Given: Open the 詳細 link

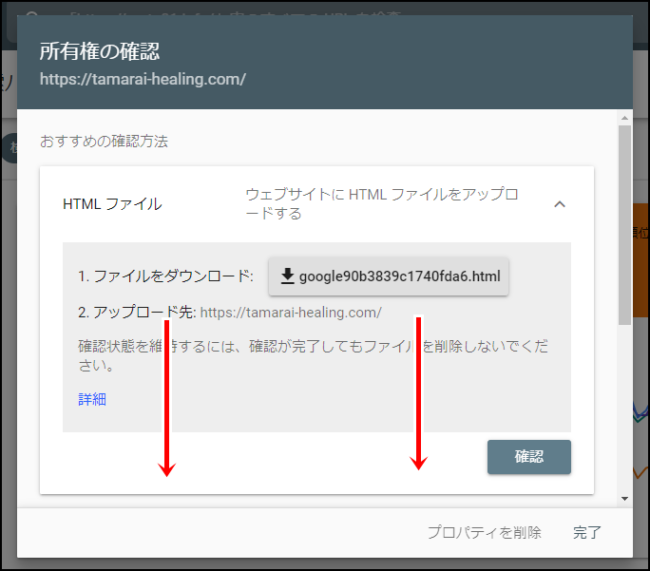Looking at the screenshot, I should (x=92, y=399).
